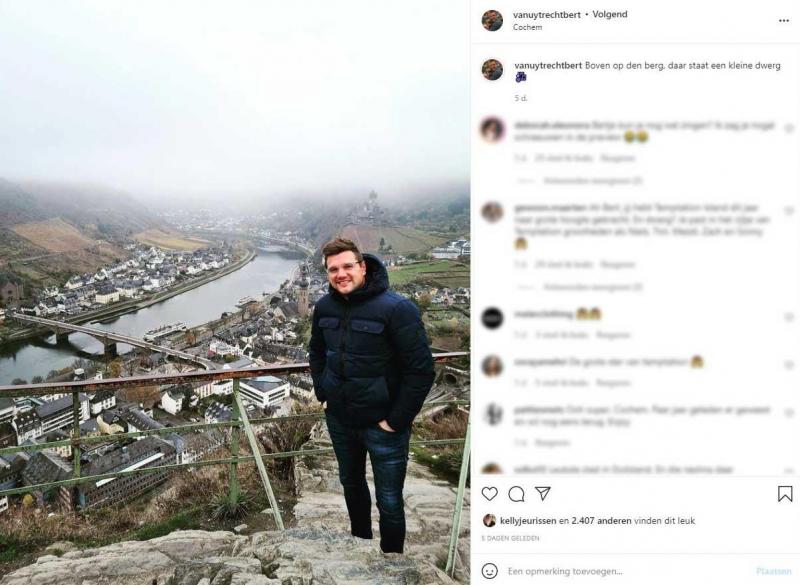Click in the 'Een opmerking toevoegen' field
This screenshot has width=800, height=585.
(x=628, y=571)
